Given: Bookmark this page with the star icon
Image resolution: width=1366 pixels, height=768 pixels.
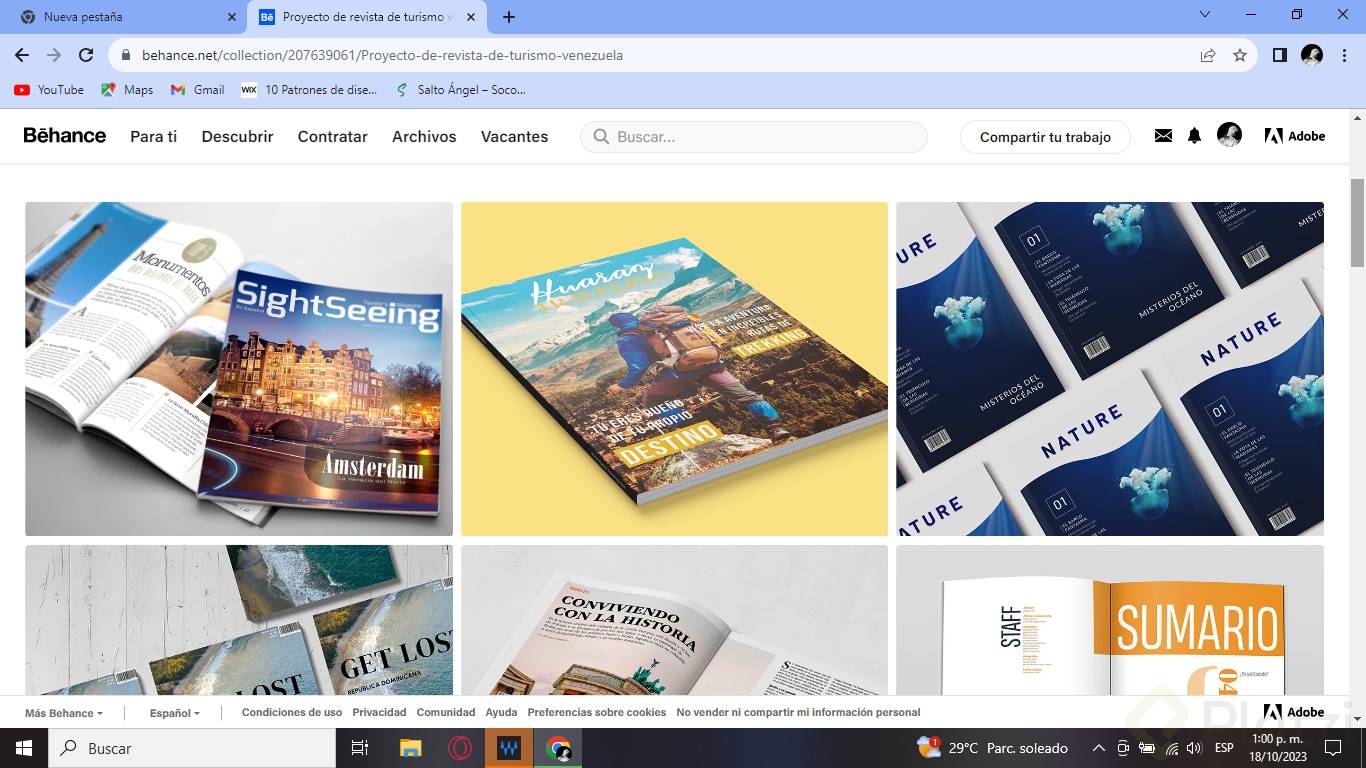Looking at the screenshot, I should pyautogui.click(x=1240, y=55).
